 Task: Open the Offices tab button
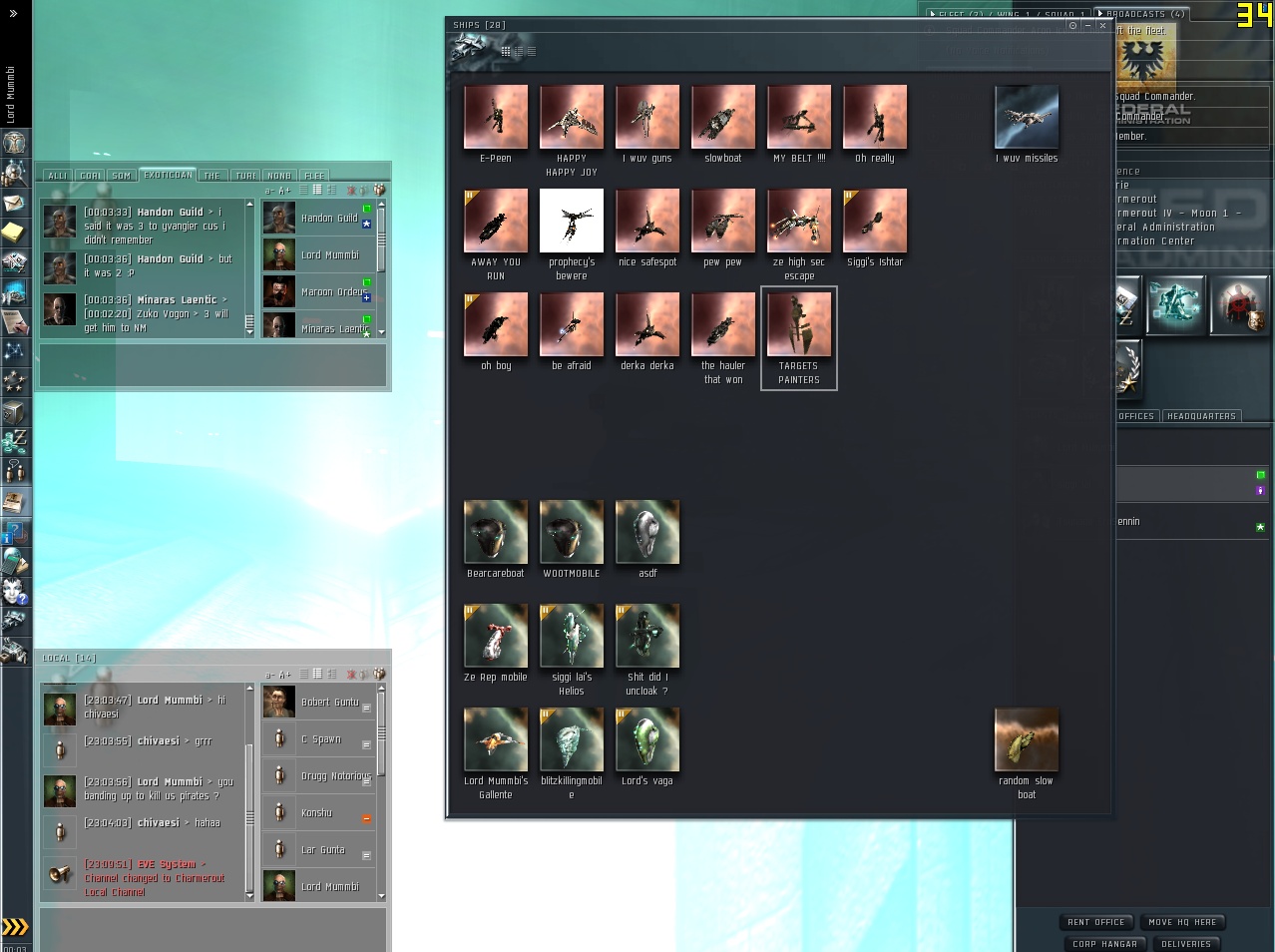[1136, 416]
